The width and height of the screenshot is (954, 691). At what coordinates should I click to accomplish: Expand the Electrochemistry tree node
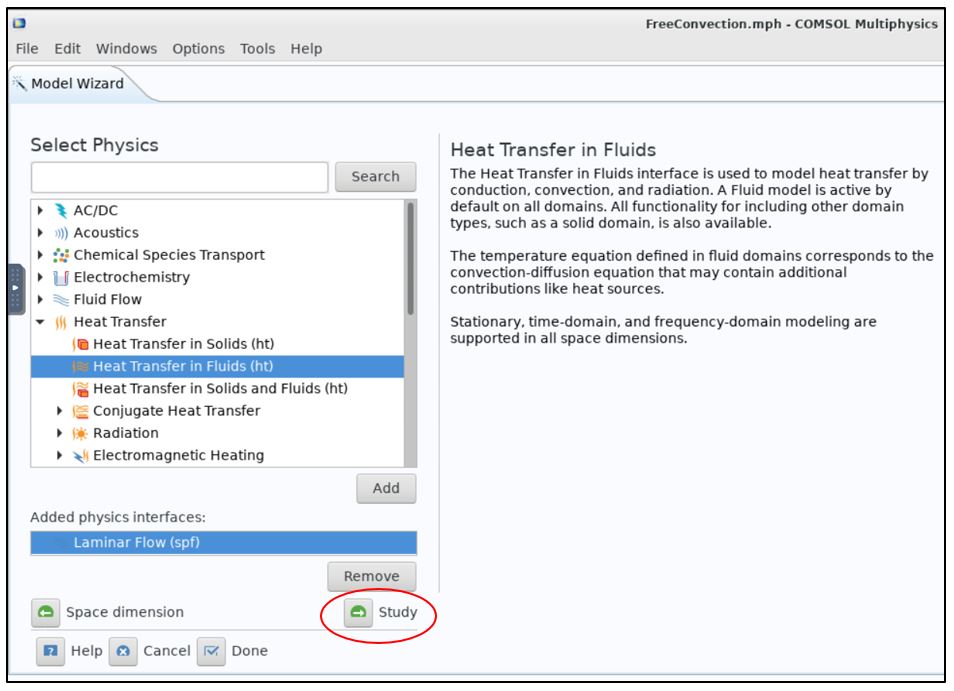point(40,277)
